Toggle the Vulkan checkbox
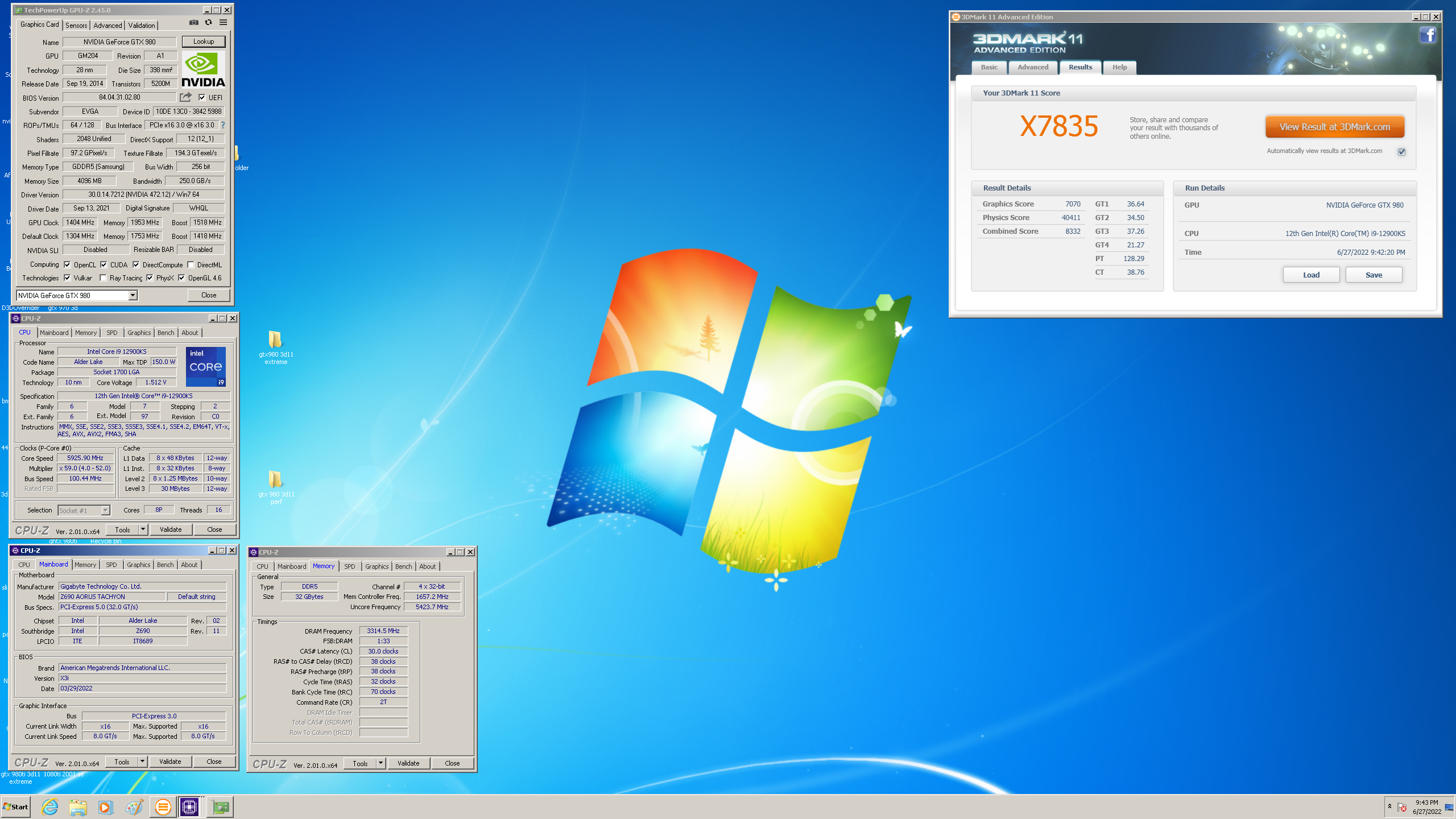This screenshot has height=819, width=1456. point(67,278)
